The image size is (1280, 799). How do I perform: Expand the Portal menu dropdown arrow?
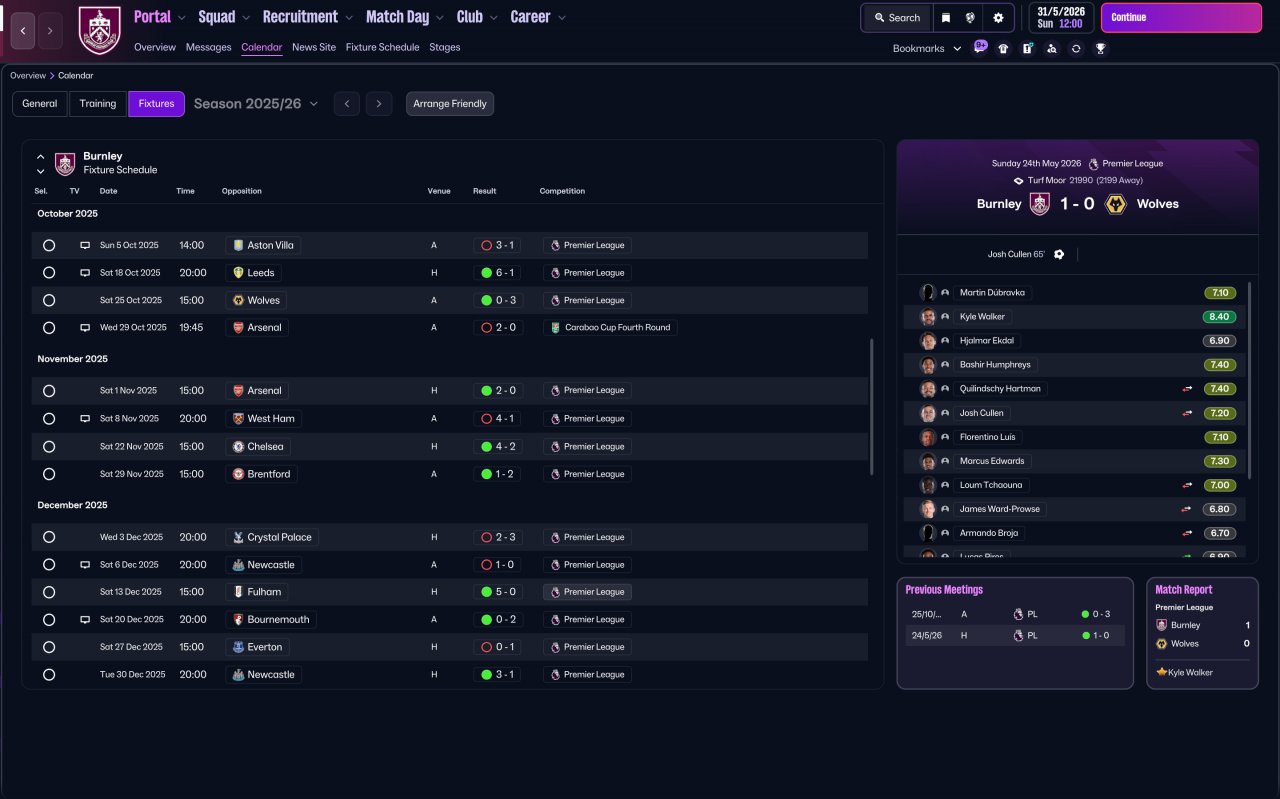click(182, 18)
